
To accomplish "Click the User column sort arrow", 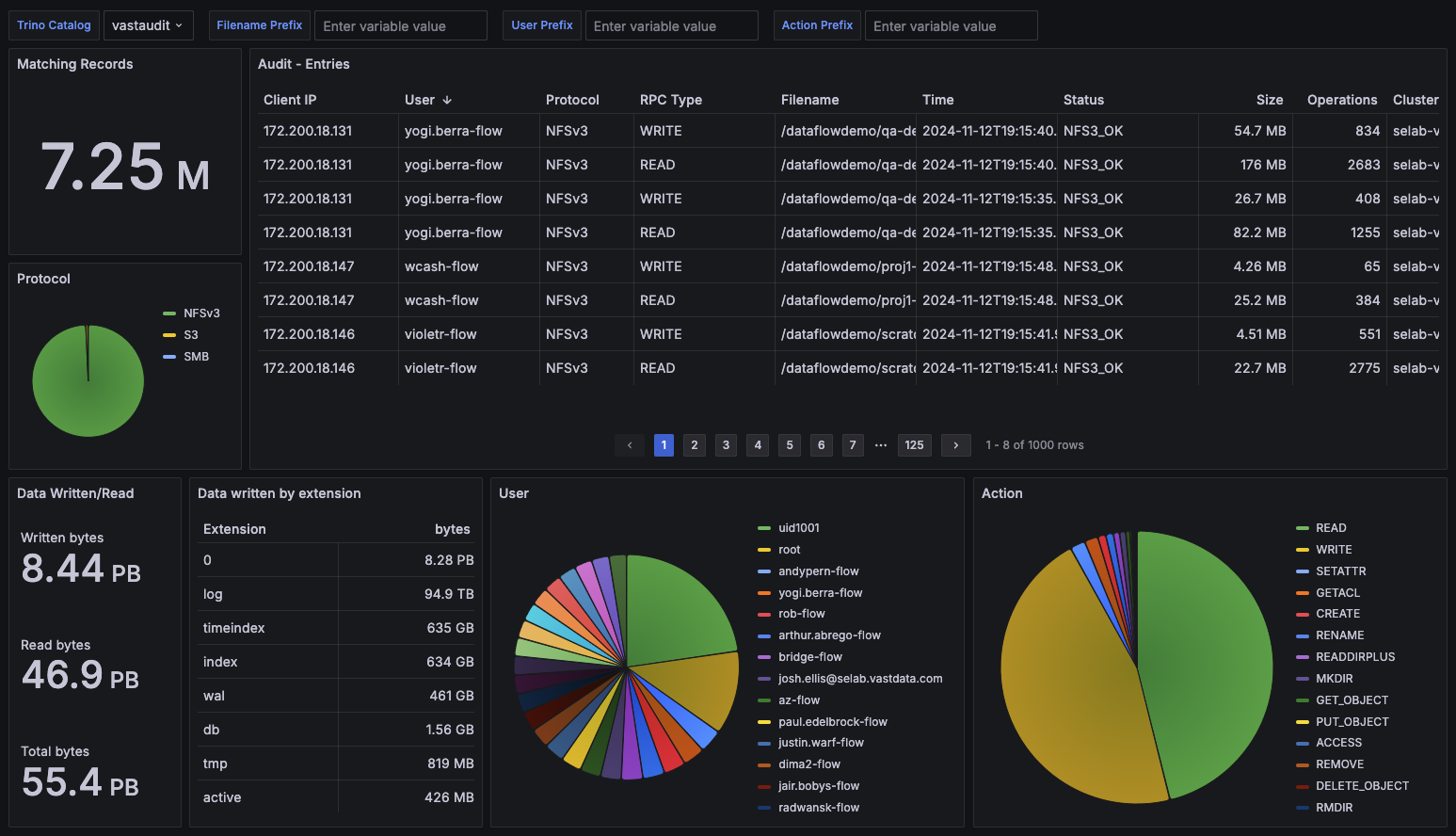I will [x=447, y=100].
